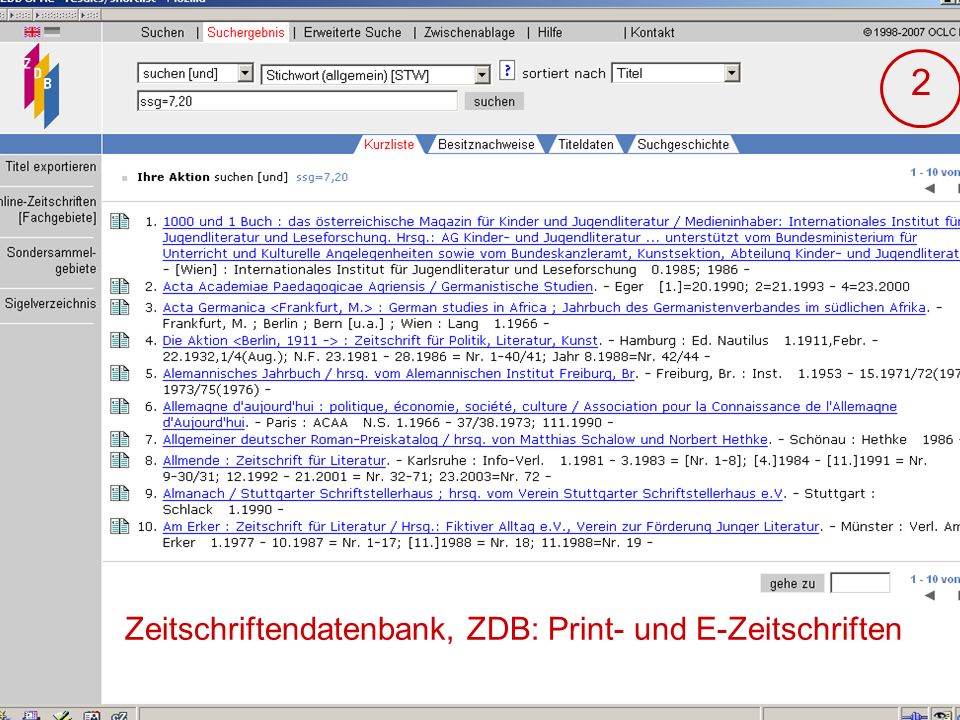Click Titel exportieren in the sidebar
The width and height of the screenshot is (960, 720).
[x=51, y=167]
